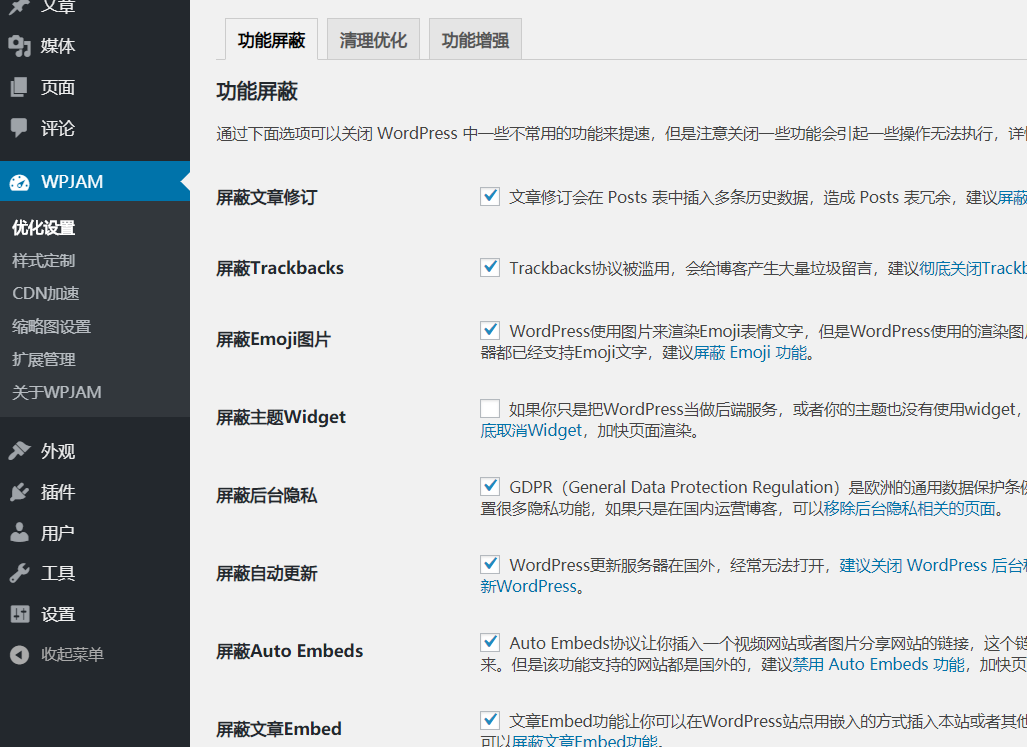Toggle the 屏蔽后台隐私 checkbox
This screenshot has height=747, width=1027.
pyautogui.click(x=490, y=486)
